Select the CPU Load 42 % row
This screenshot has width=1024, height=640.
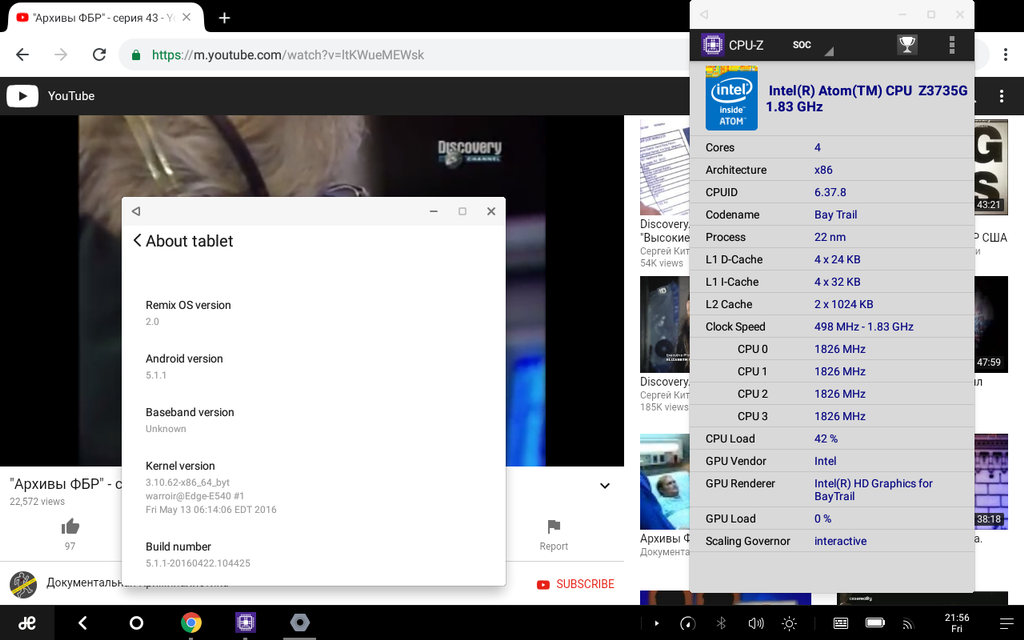[x=832, y=438]
